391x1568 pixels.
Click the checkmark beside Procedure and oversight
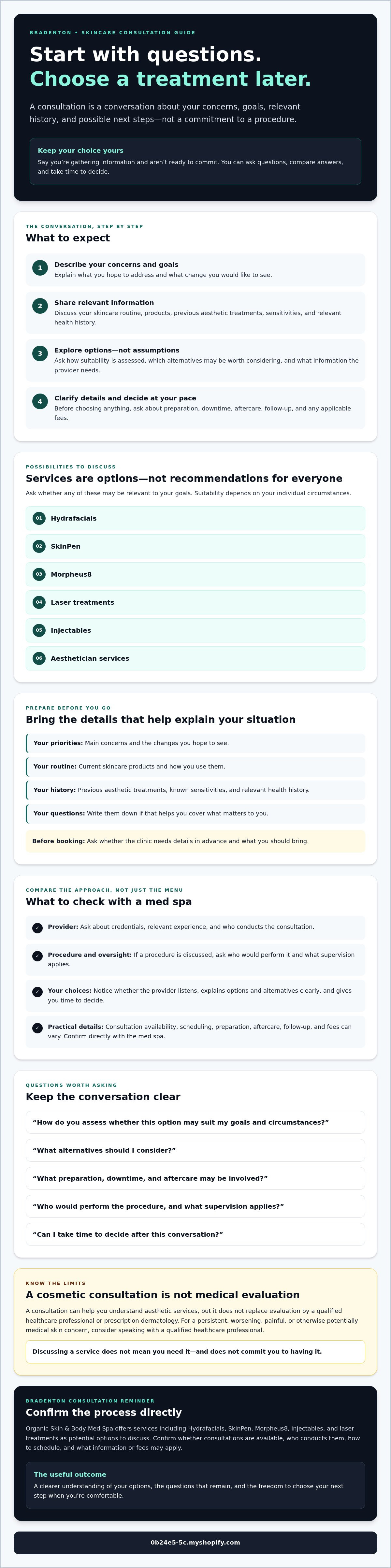click(38, 956)
